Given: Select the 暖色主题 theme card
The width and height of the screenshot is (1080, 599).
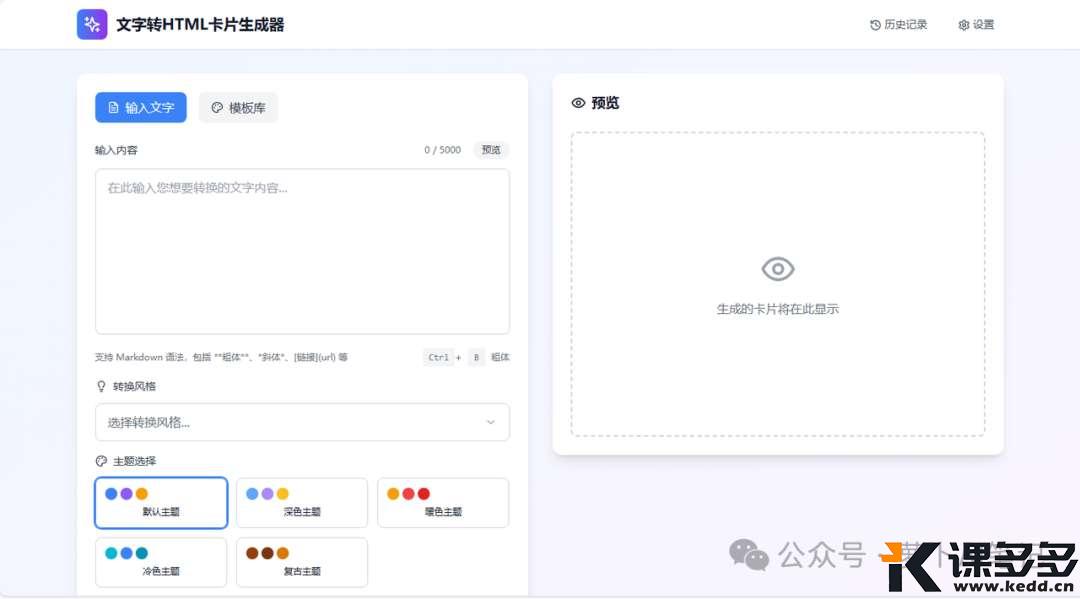Looking at the screenshot, I should coord(443,503).
